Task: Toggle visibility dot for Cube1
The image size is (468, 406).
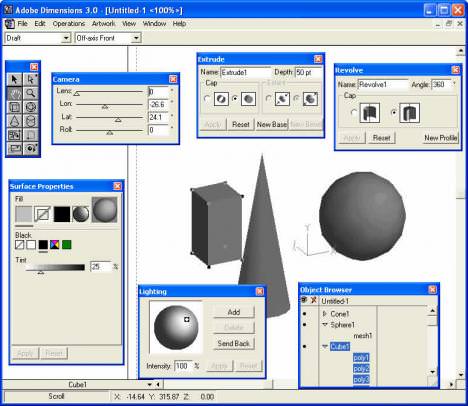Action: point(304,347)
